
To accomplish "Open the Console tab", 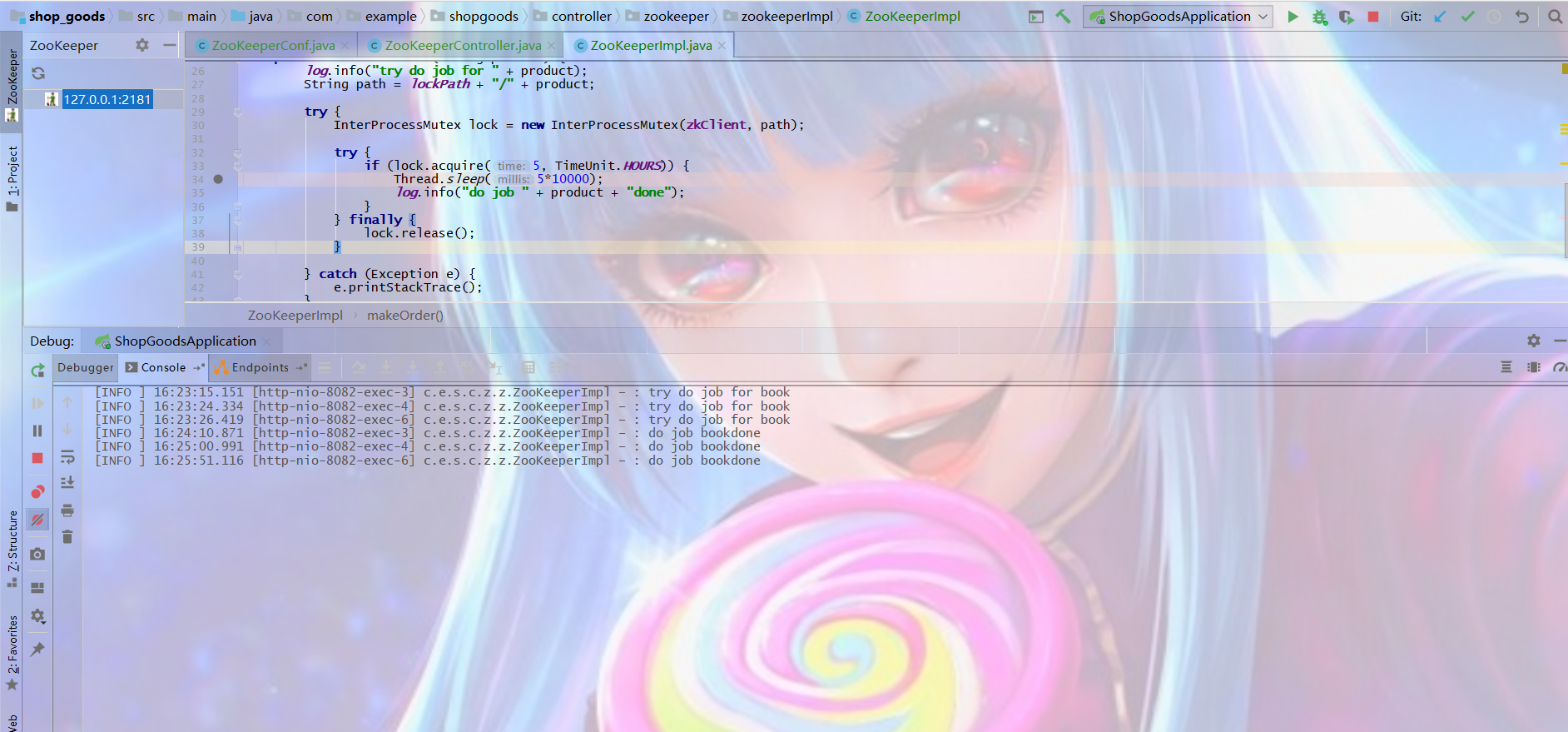I will tap(163, 367).
